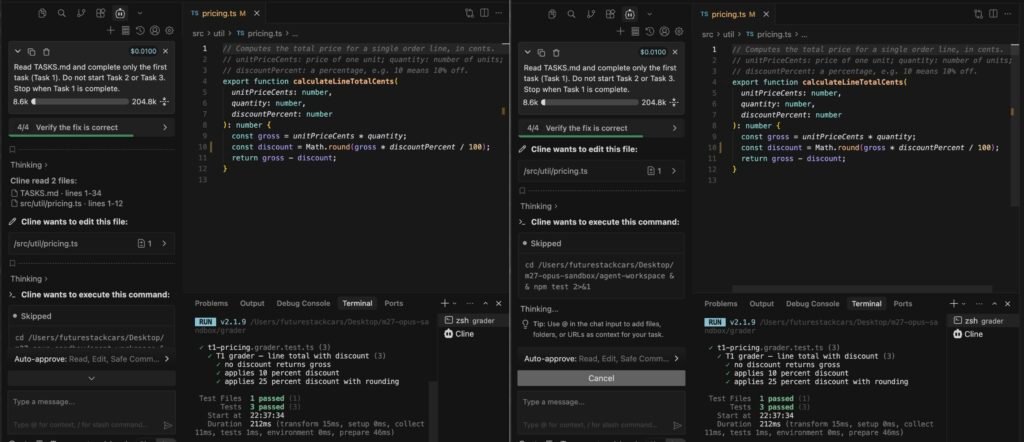1024x442 pixels.
Task: Close pricing.ts tab in left window
Action: [x=256, y=13]
